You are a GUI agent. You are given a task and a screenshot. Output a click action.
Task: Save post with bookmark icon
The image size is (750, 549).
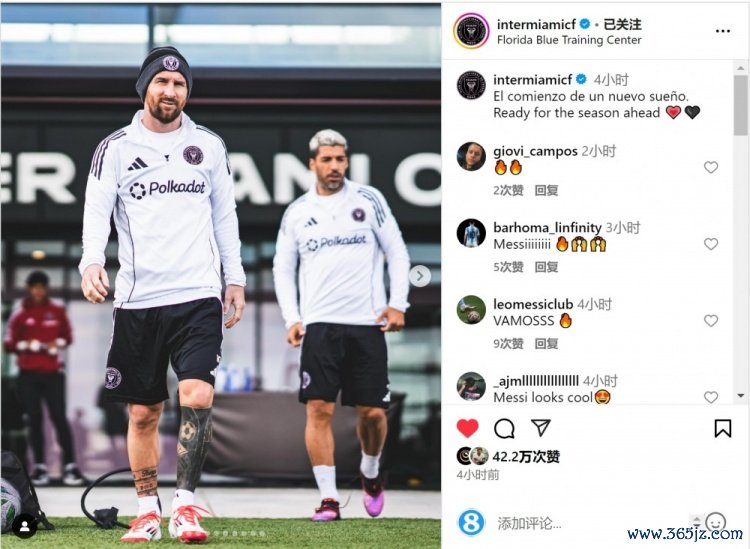[722, 428]
